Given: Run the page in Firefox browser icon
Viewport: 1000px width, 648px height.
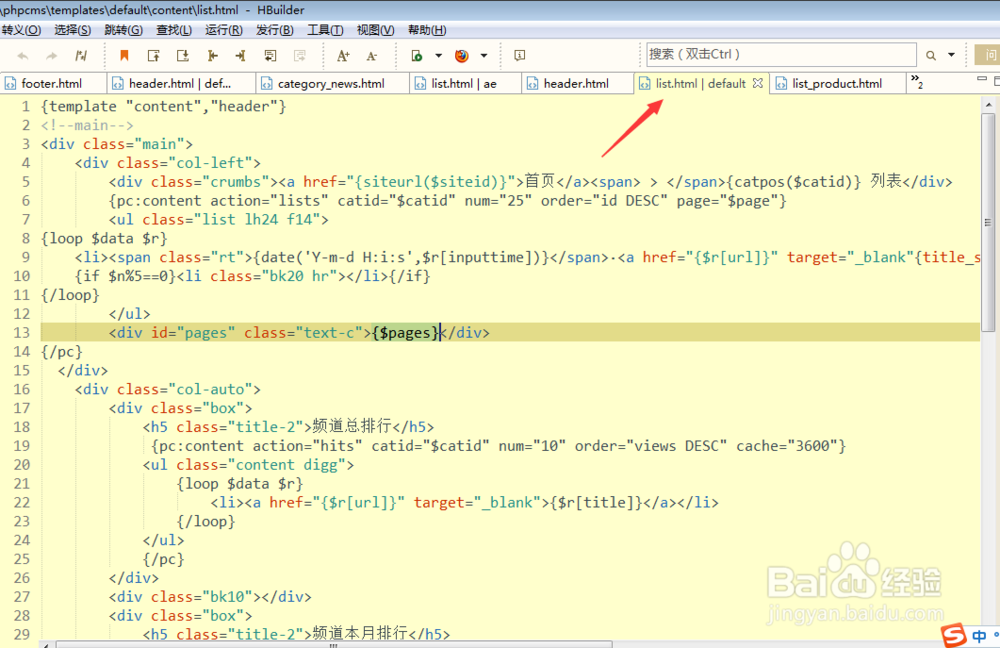Looking at the screenshot, I should pos(462,56).
